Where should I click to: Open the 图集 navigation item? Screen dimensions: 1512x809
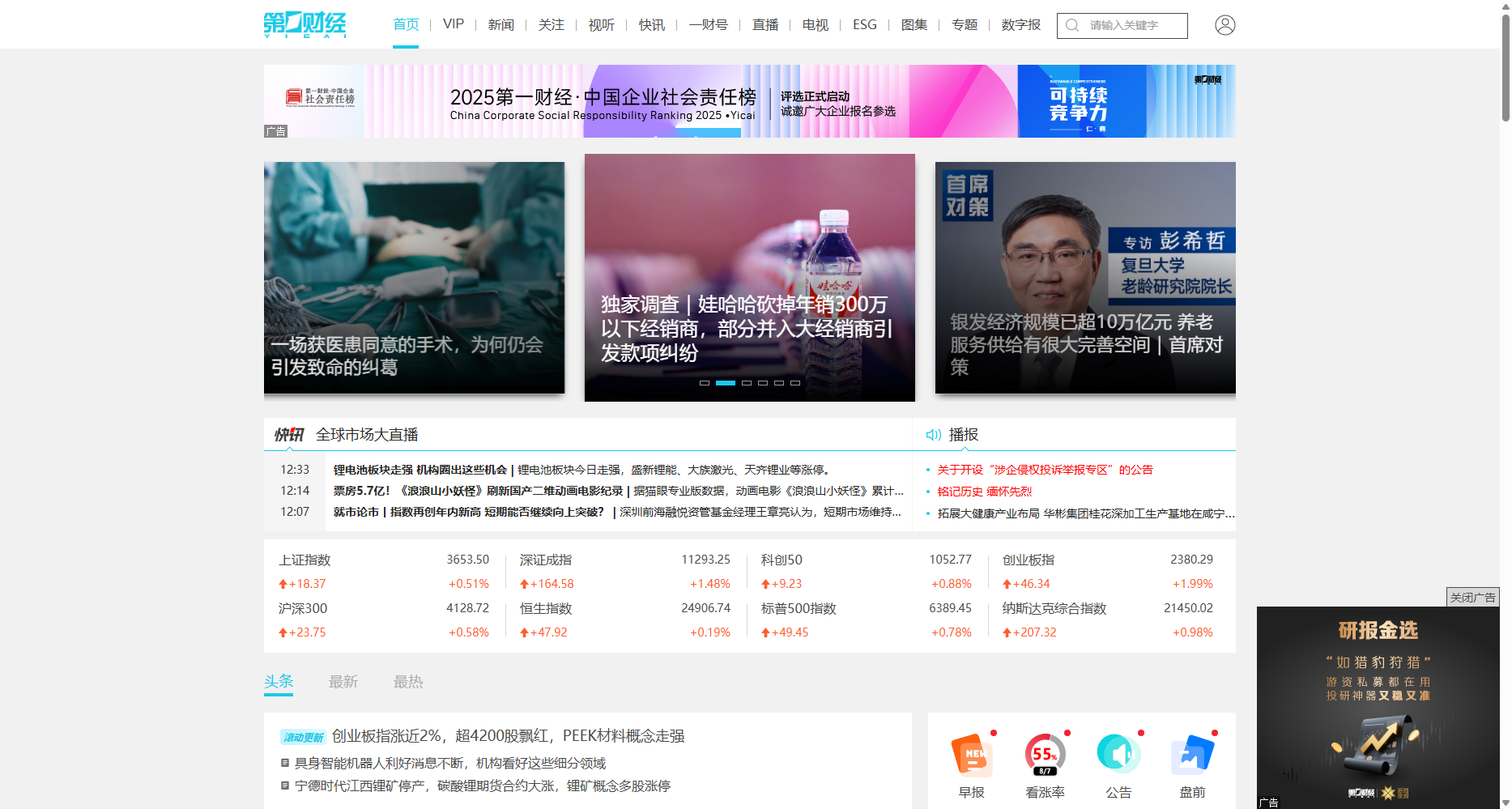click(x=914, y=24)
